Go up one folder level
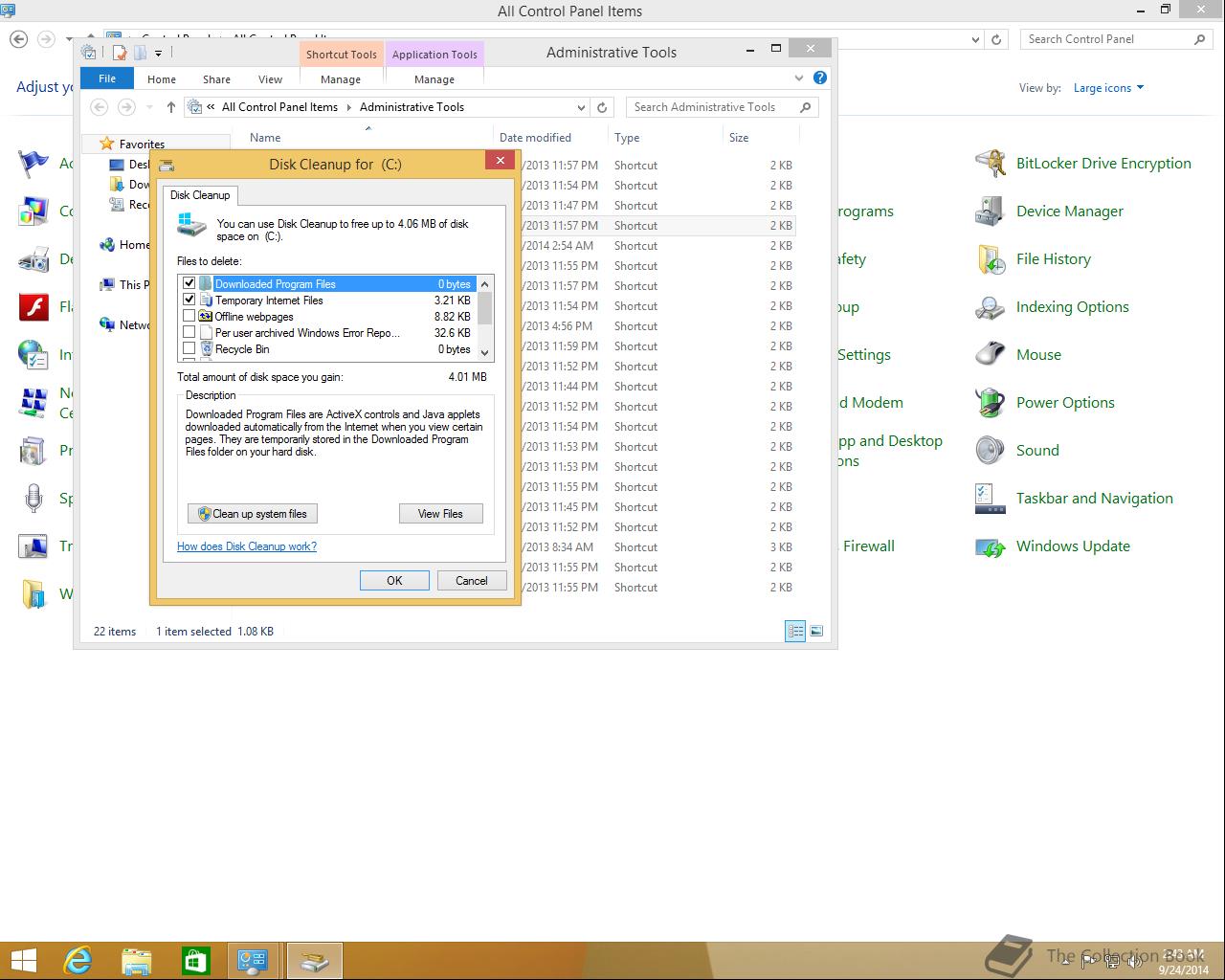The image size is (1225, 980). pyautogui.click(x=170, y=107)
